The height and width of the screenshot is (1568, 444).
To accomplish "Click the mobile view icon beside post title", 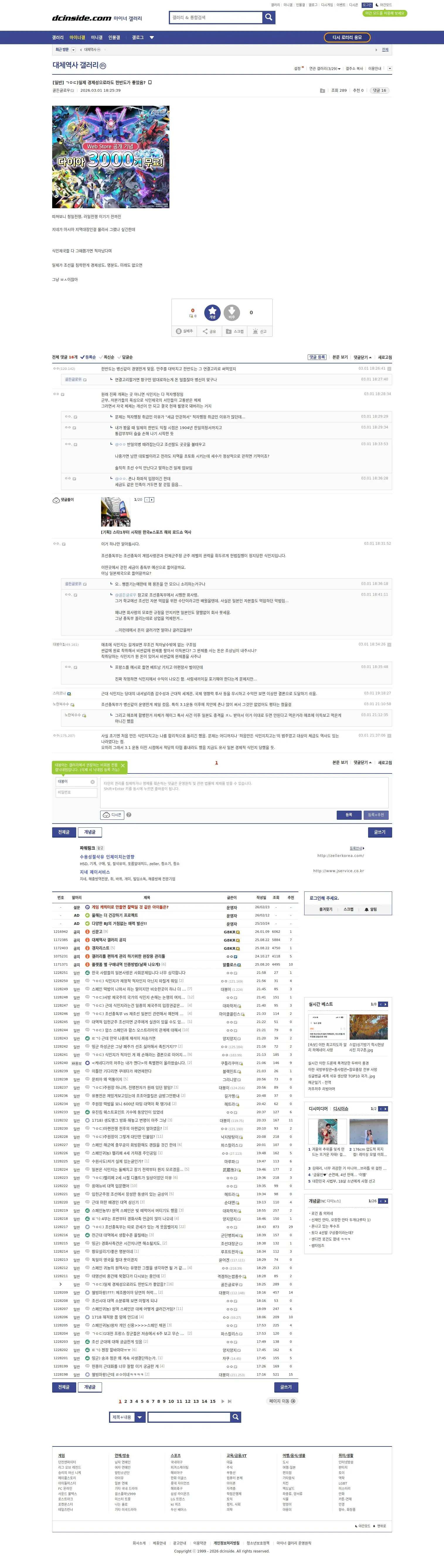I will click(150, 82).
